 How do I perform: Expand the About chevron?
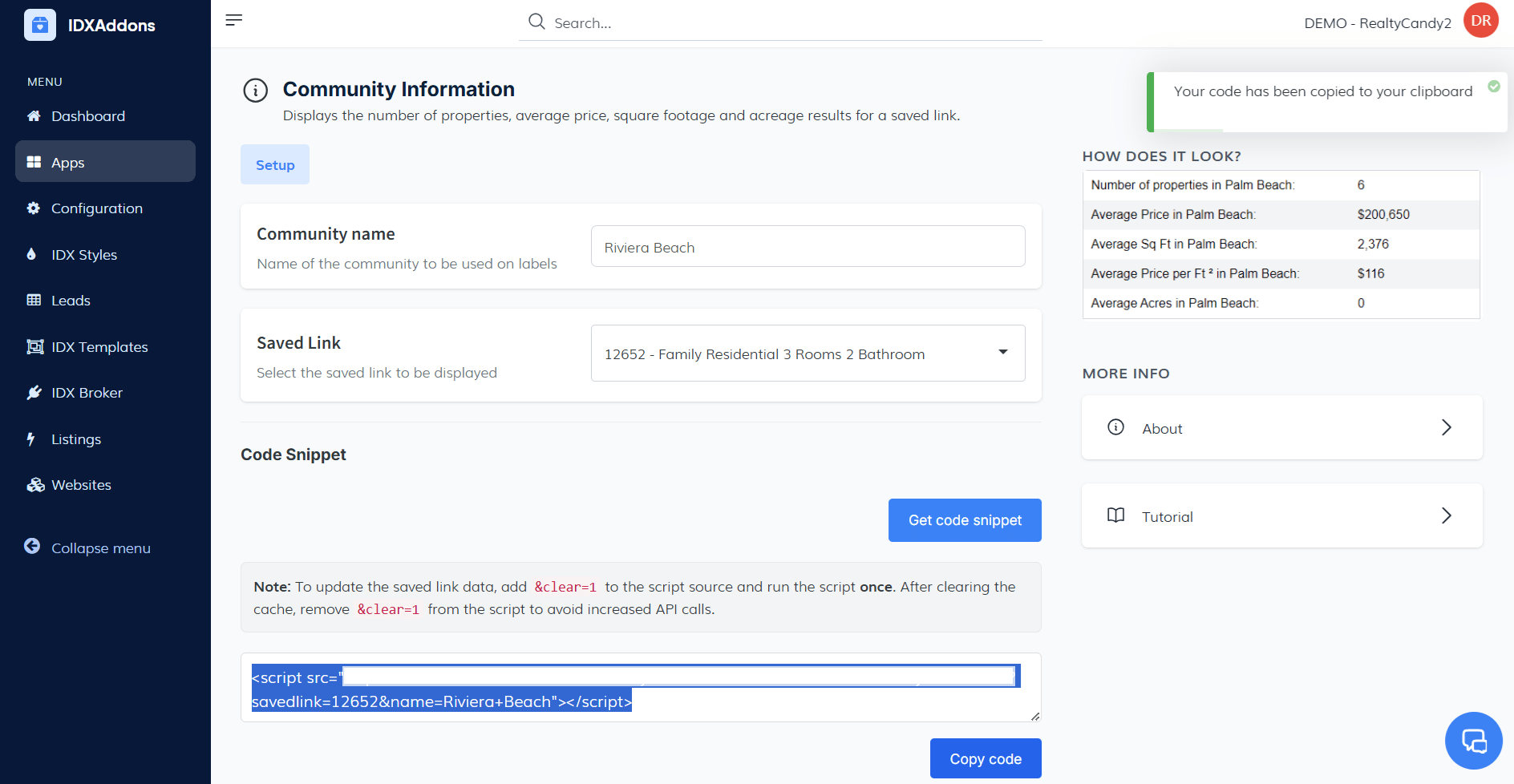coord(1447,427)
